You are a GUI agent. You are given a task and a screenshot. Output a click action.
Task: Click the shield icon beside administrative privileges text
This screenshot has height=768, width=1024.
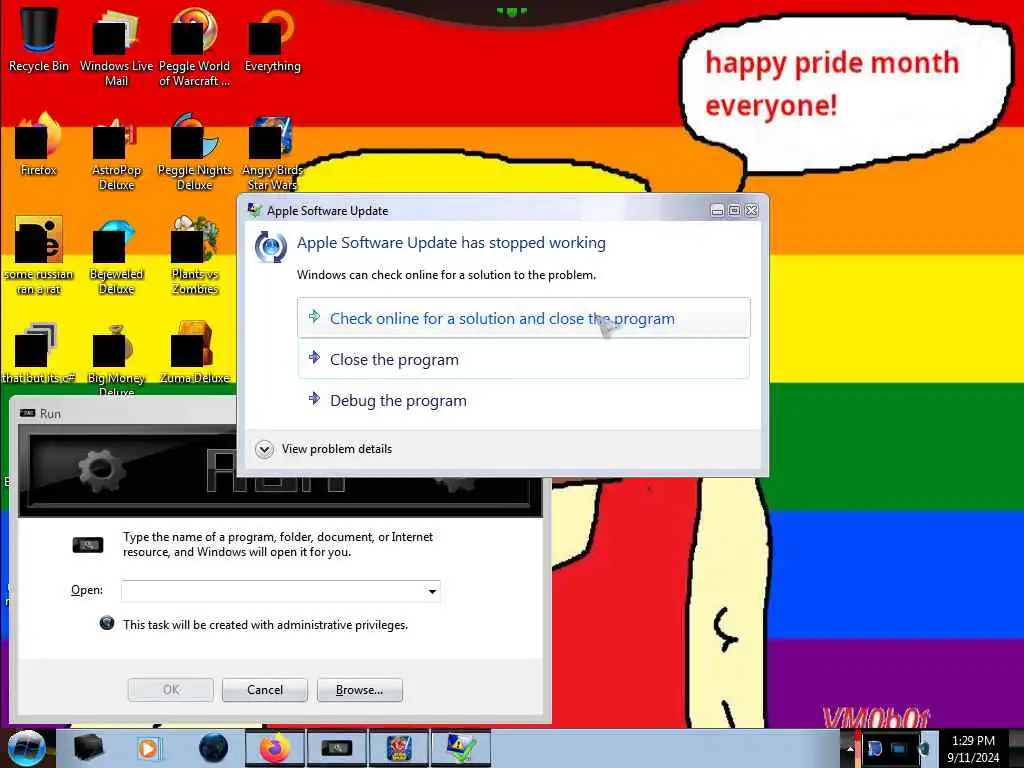tap(106, 623)
